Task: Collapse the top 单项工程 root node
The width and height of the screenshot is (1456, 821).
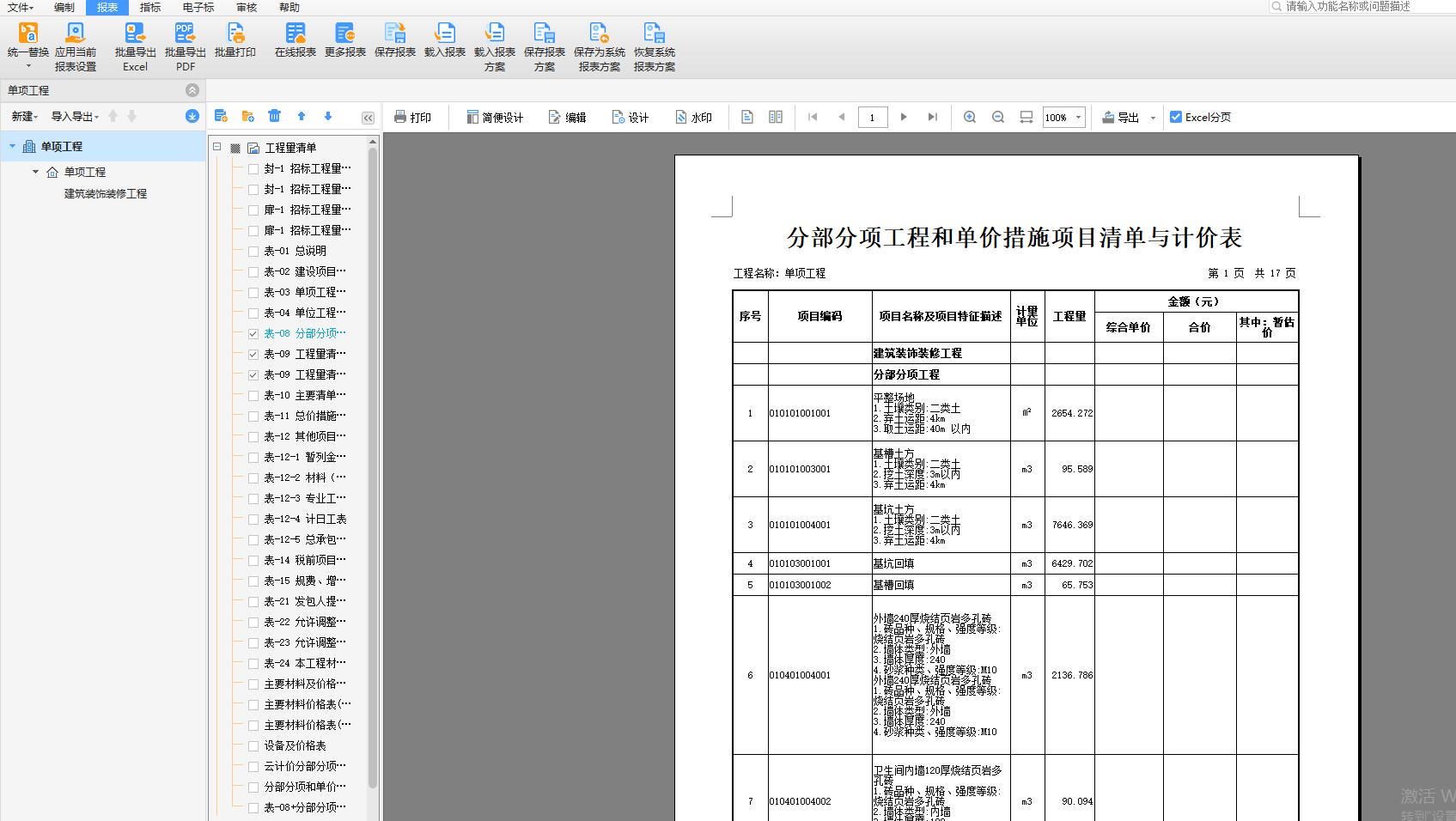Action: click(12, 146)
